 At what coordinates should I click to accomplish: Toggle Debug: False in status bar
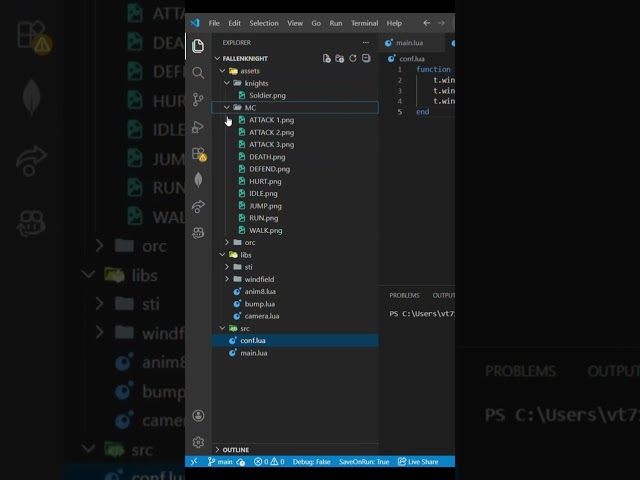coord(311,462)
